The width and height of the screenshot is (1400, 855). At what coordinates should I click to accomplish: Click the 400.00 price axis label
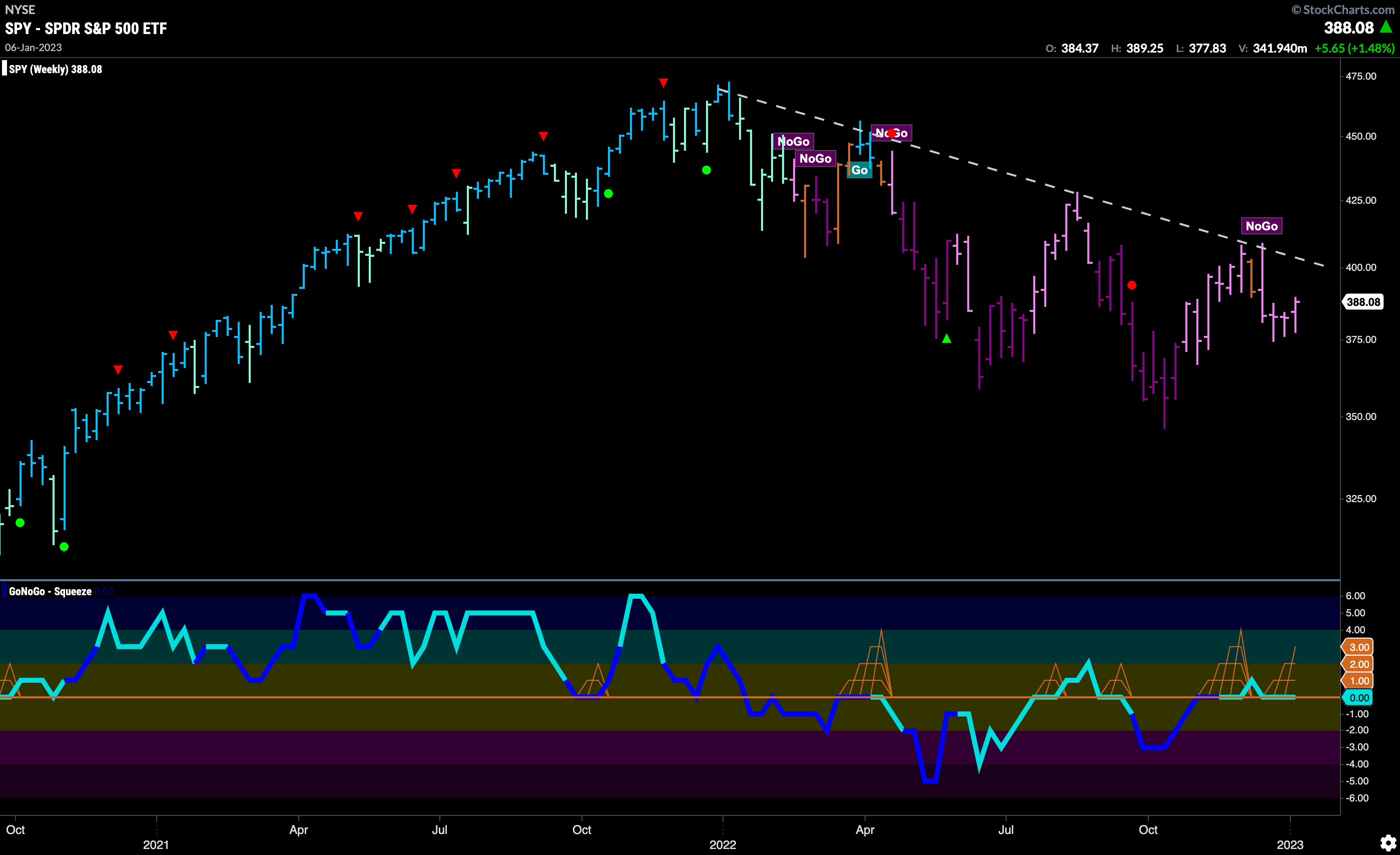coord(1361,267)
